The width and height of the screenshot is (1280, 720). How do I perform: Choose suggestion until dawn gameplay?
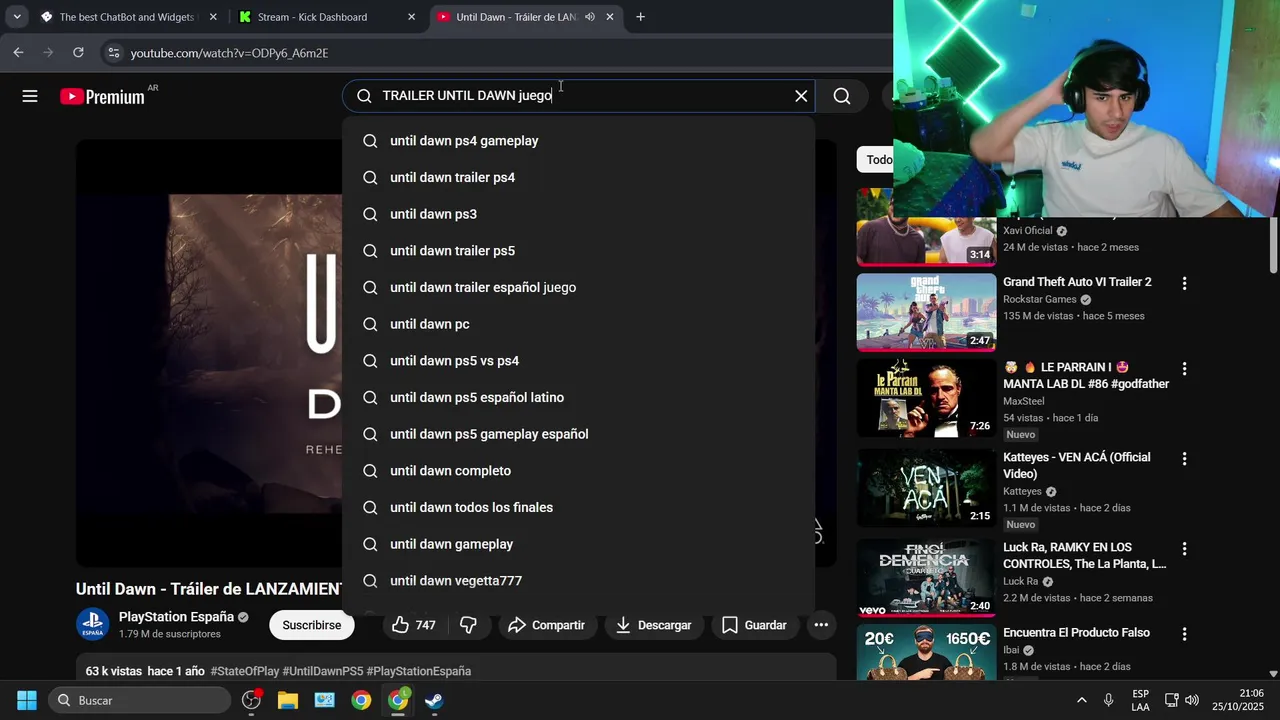point(579,544)
